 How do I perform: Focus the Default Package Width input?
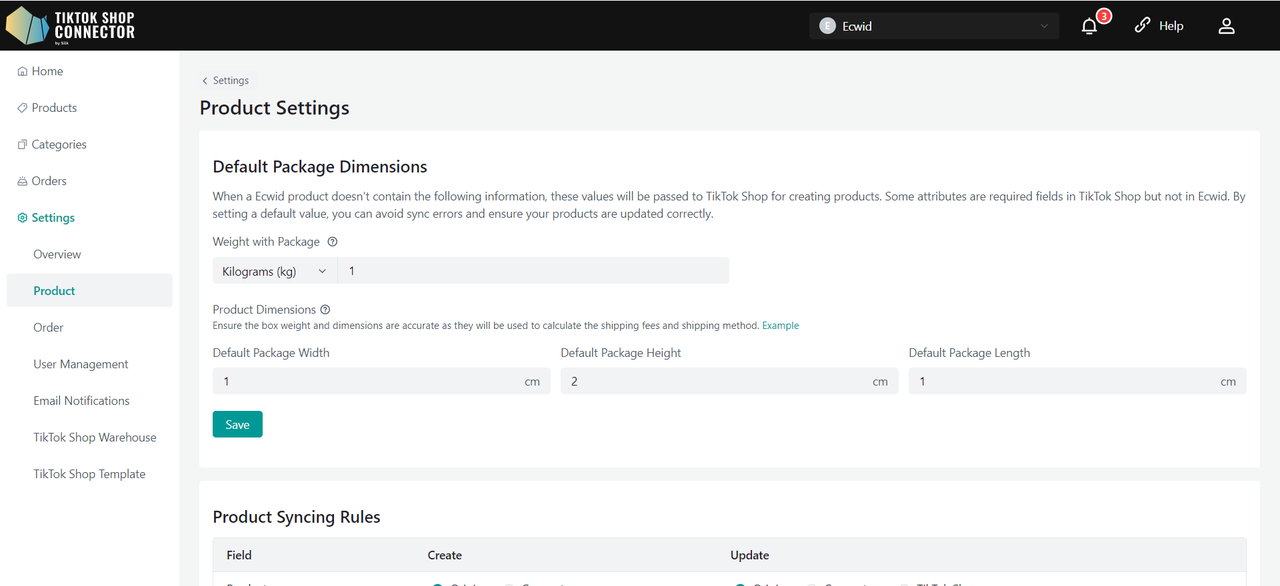pos(381,381)
